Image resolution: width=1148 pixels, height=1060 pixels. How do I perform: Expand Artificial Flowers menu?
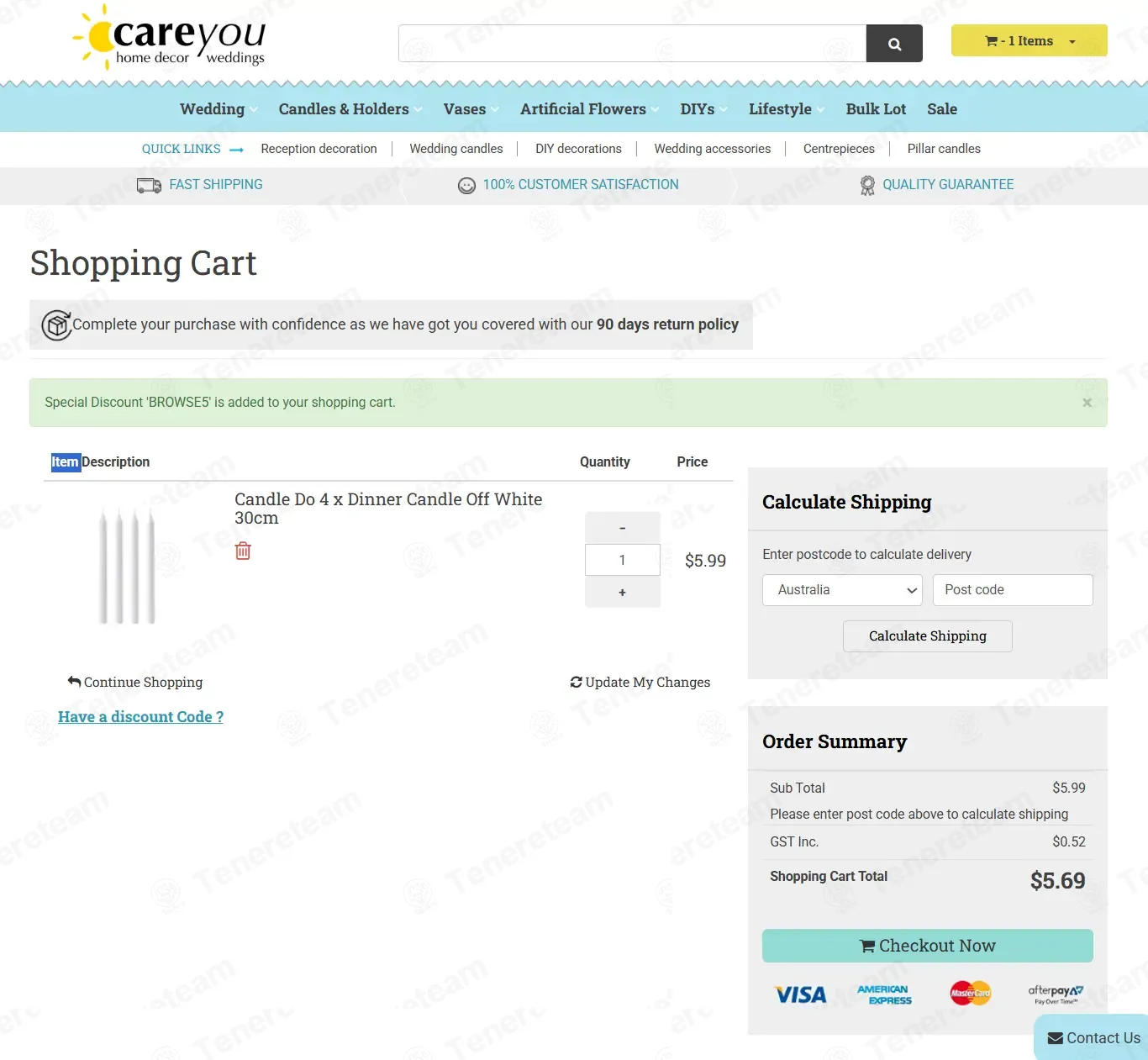tap(590, 109)
